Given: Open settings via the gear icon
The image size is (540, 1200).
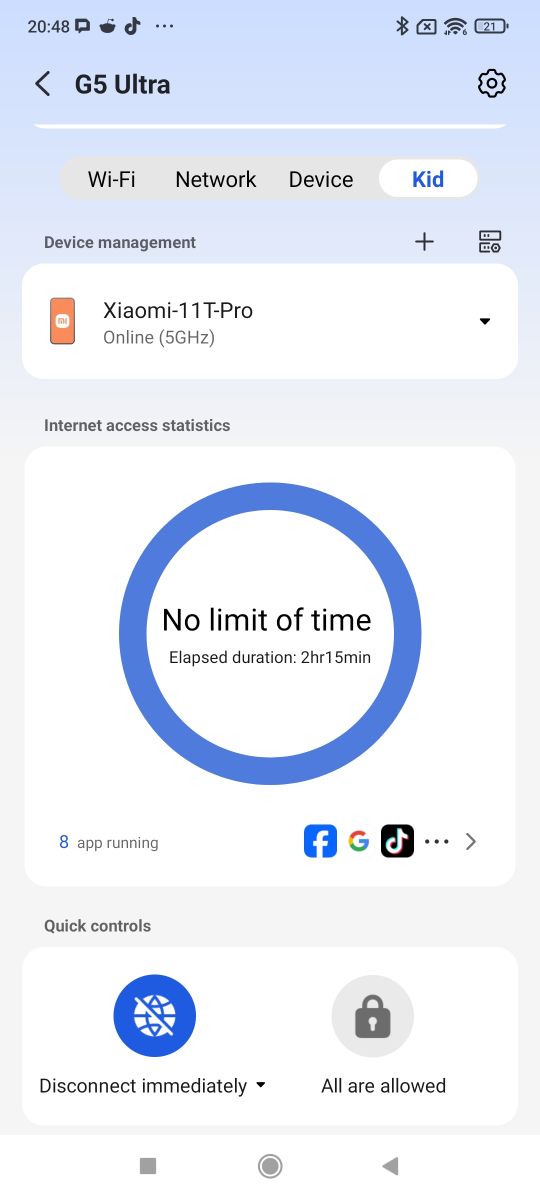Looking at the screenshot, I should tap(491, 84).
